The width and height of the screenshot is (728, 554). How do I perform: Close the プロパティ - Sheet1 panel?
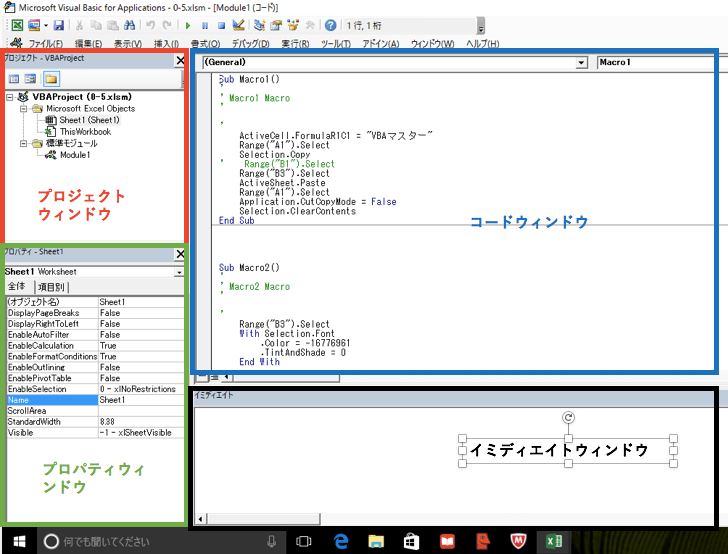pos(180,254)
